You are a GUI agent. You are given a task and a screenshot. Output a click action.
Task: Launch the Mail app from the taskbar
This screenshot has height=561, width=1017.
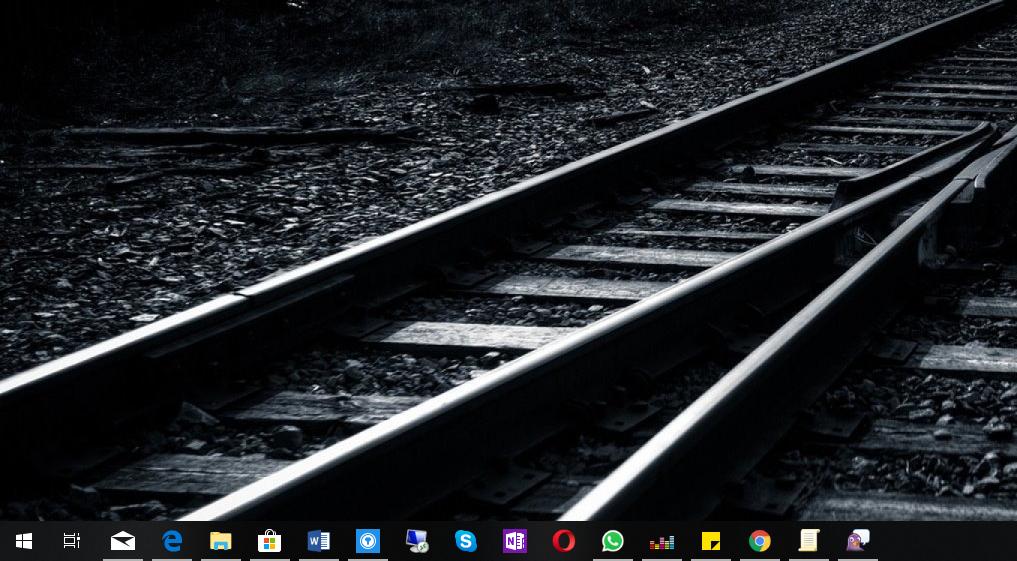123,540
